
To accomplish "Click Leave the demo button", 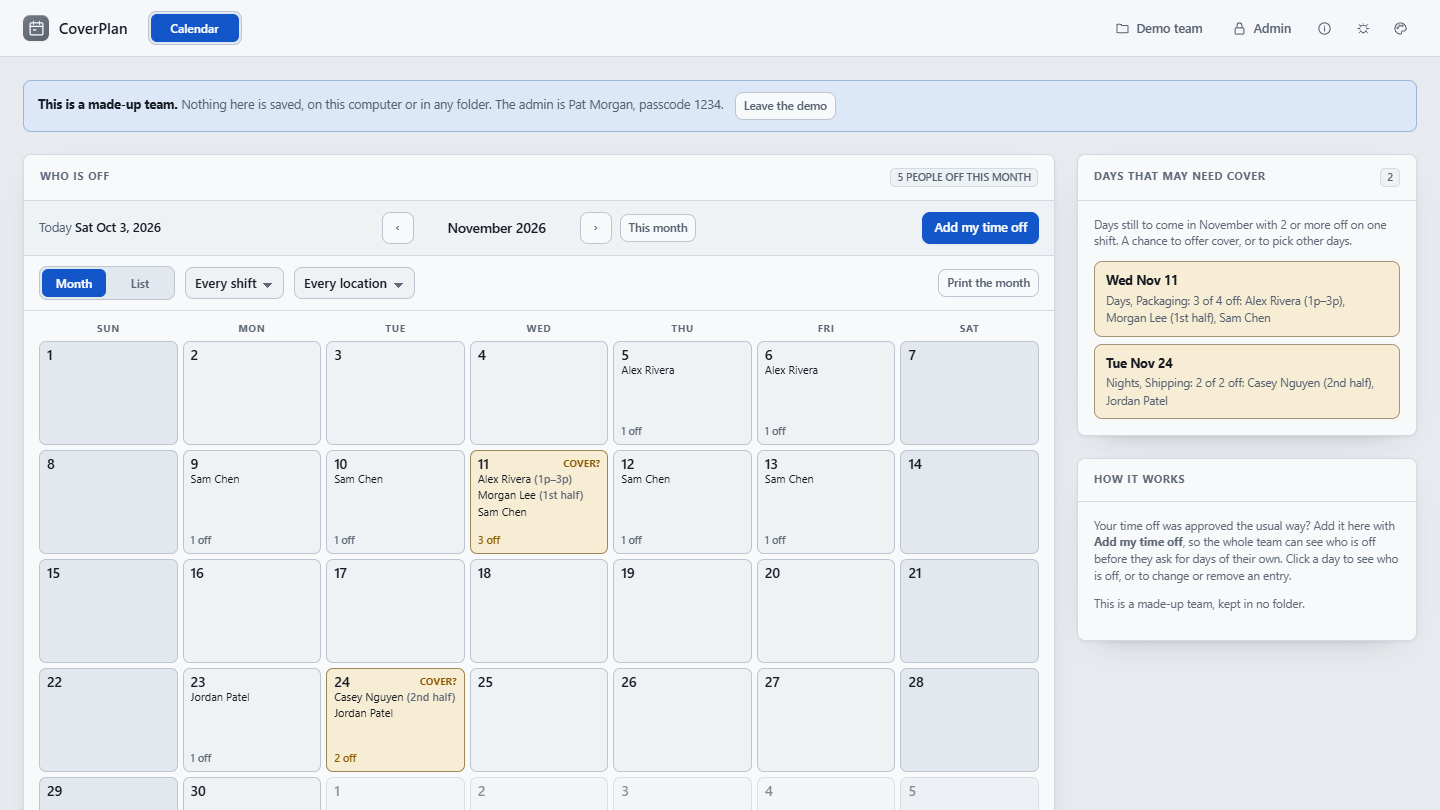I will [785, 106].
